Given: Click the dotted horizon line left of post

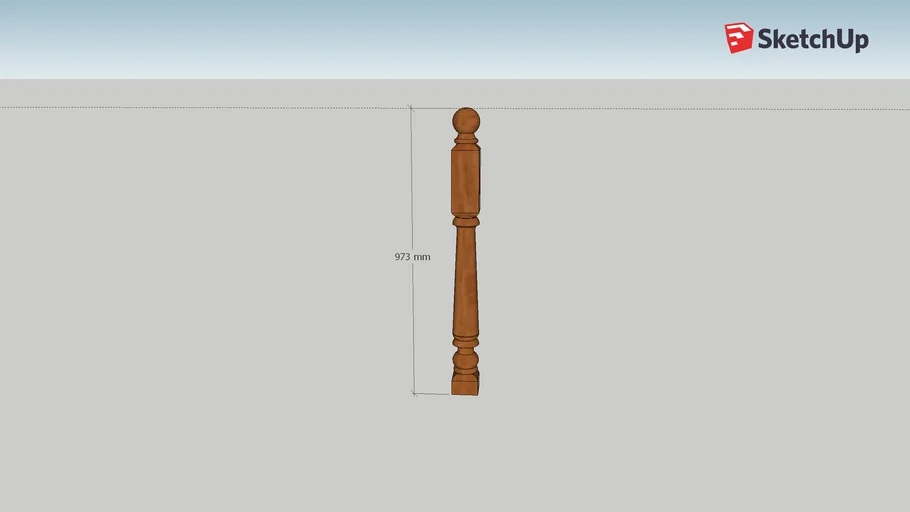Looking at the screenshot, I should coord(200,107).
